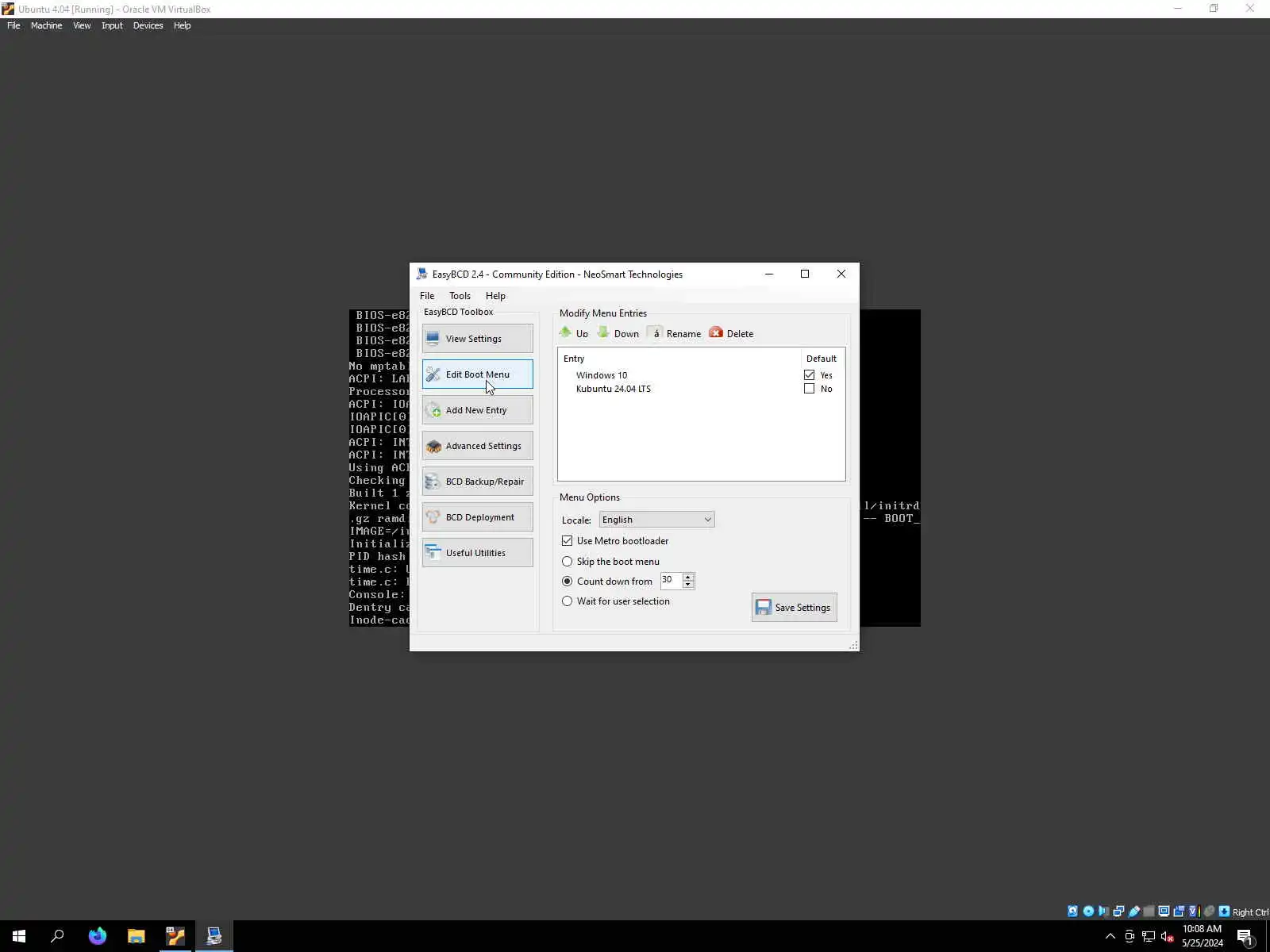Move selected entry Up
Screen dimensions: 1270x952
click(x=574, y=333)
